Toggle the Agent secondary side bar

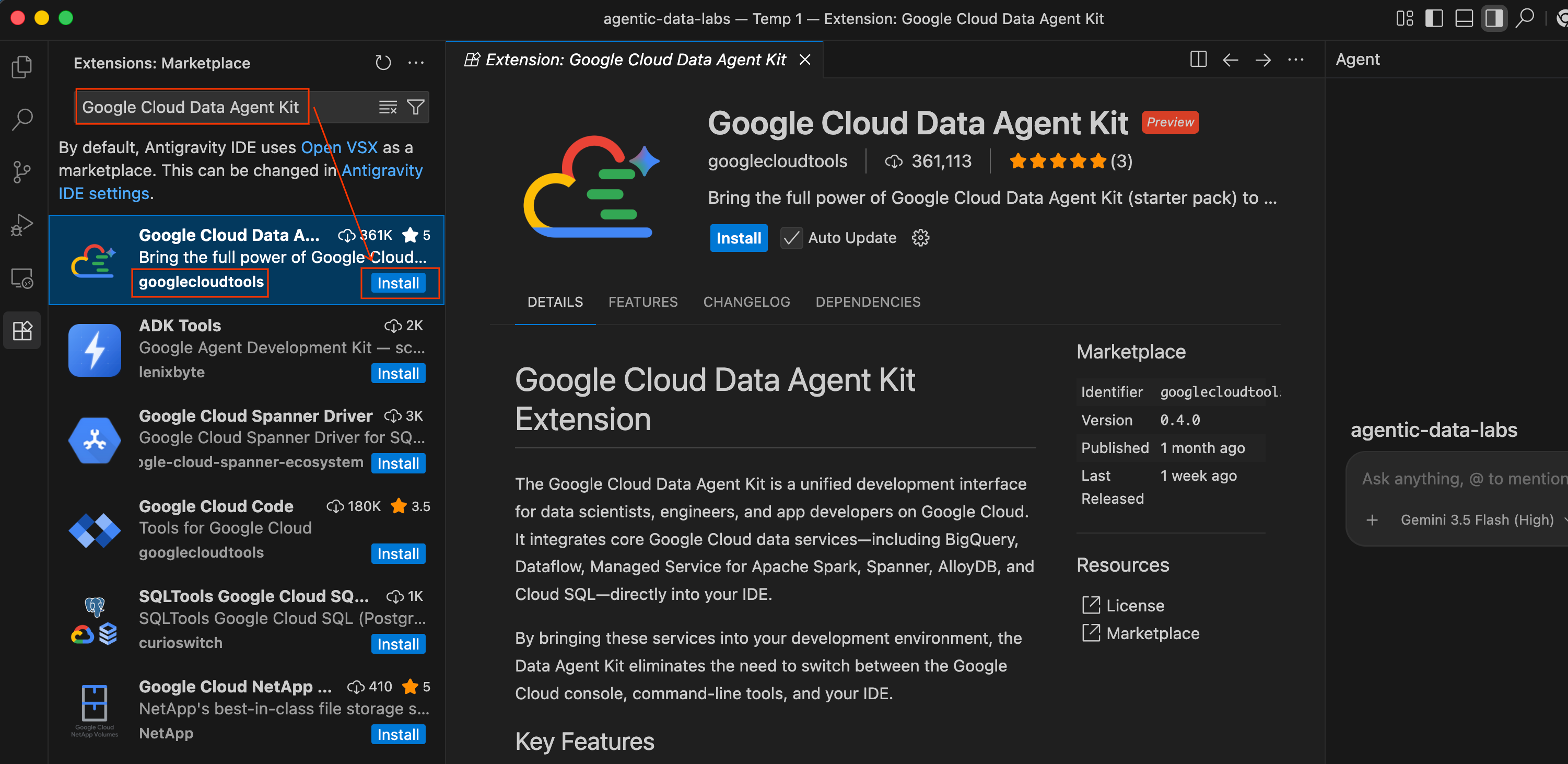[1494, 18]
